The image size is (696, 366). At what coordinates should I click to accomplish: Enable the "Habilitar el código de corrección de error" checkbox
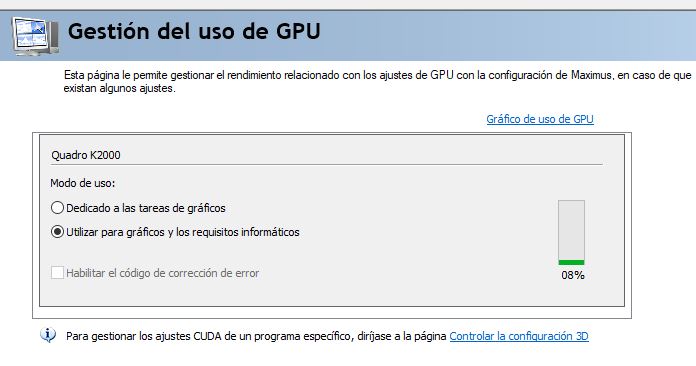tap(57, 272)
